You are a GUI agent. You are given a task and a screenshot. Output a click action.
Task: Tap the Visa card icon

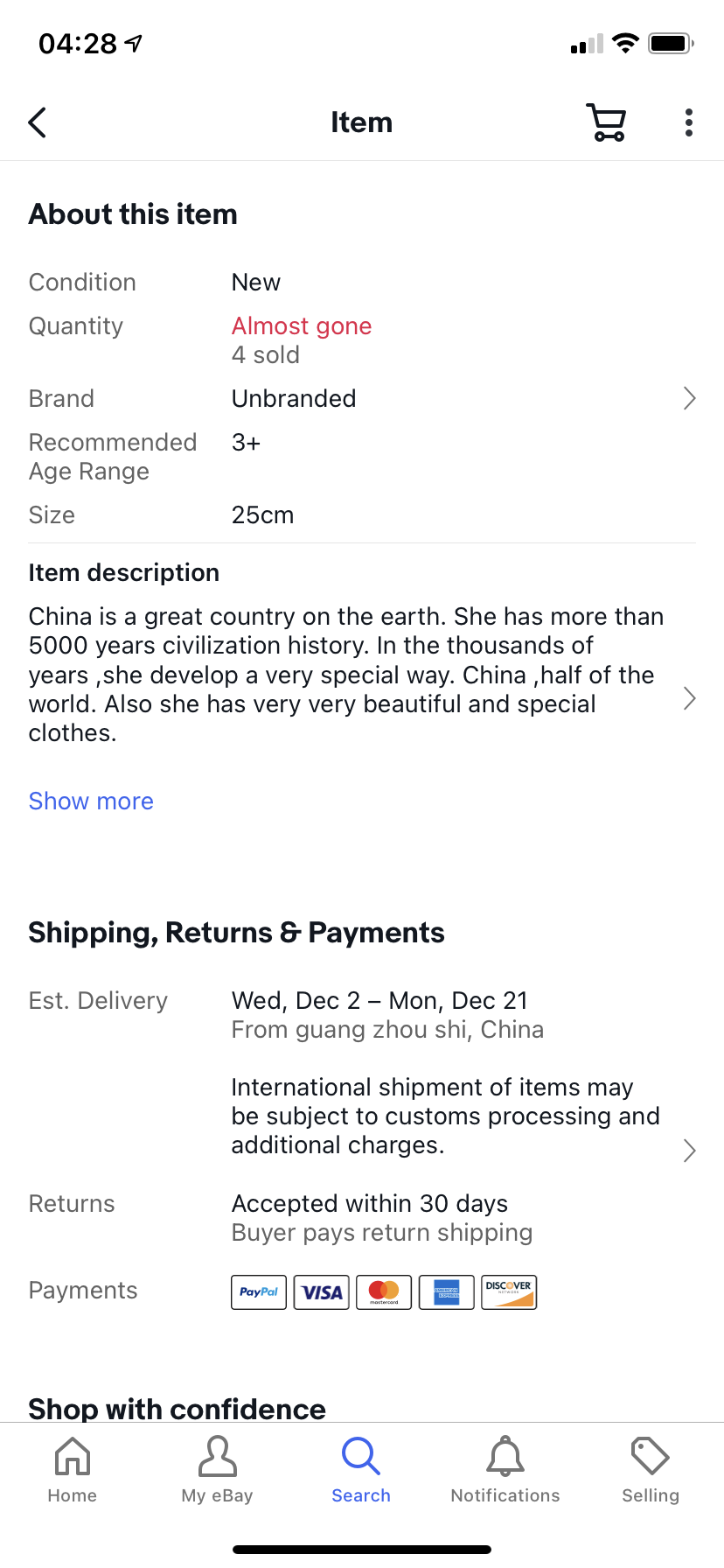pos(322,1292)
